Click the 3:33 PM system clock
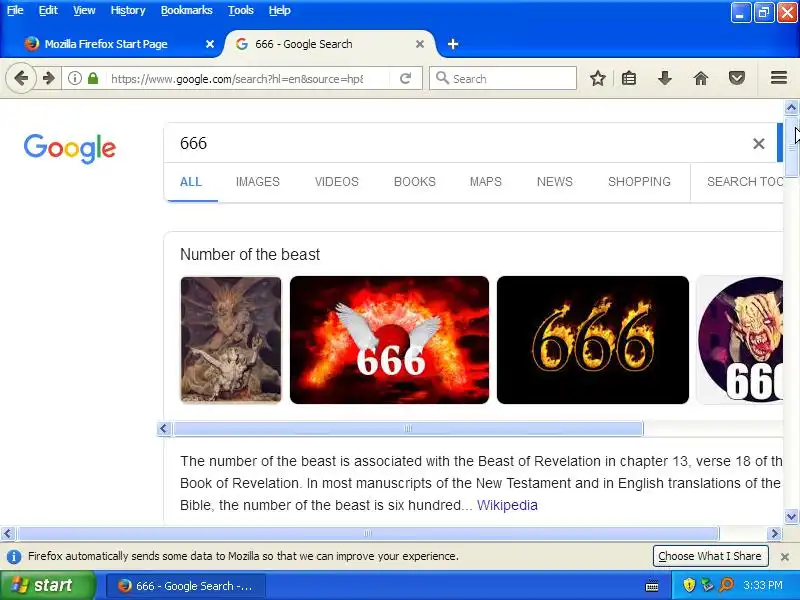The height and width of the screenshot is (600, 800). [x=763, y=585]
